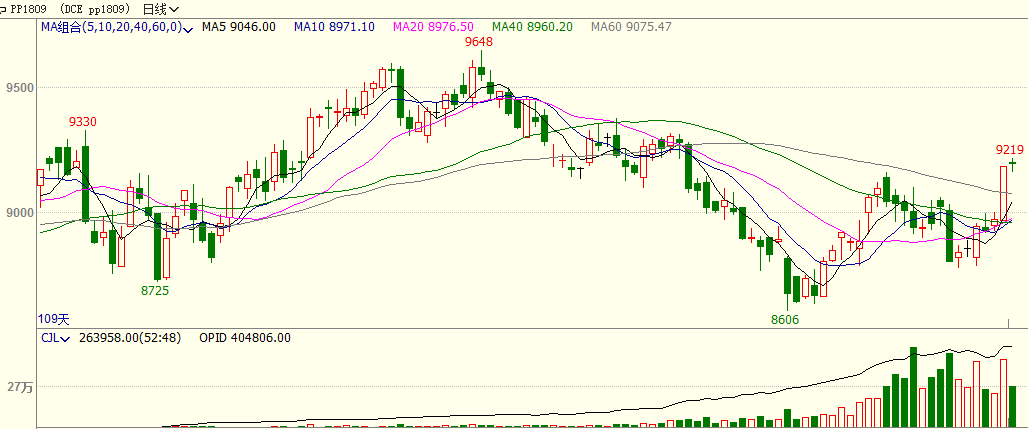
Task: Click the 9000 price axis label
Action: coord(20,213)
